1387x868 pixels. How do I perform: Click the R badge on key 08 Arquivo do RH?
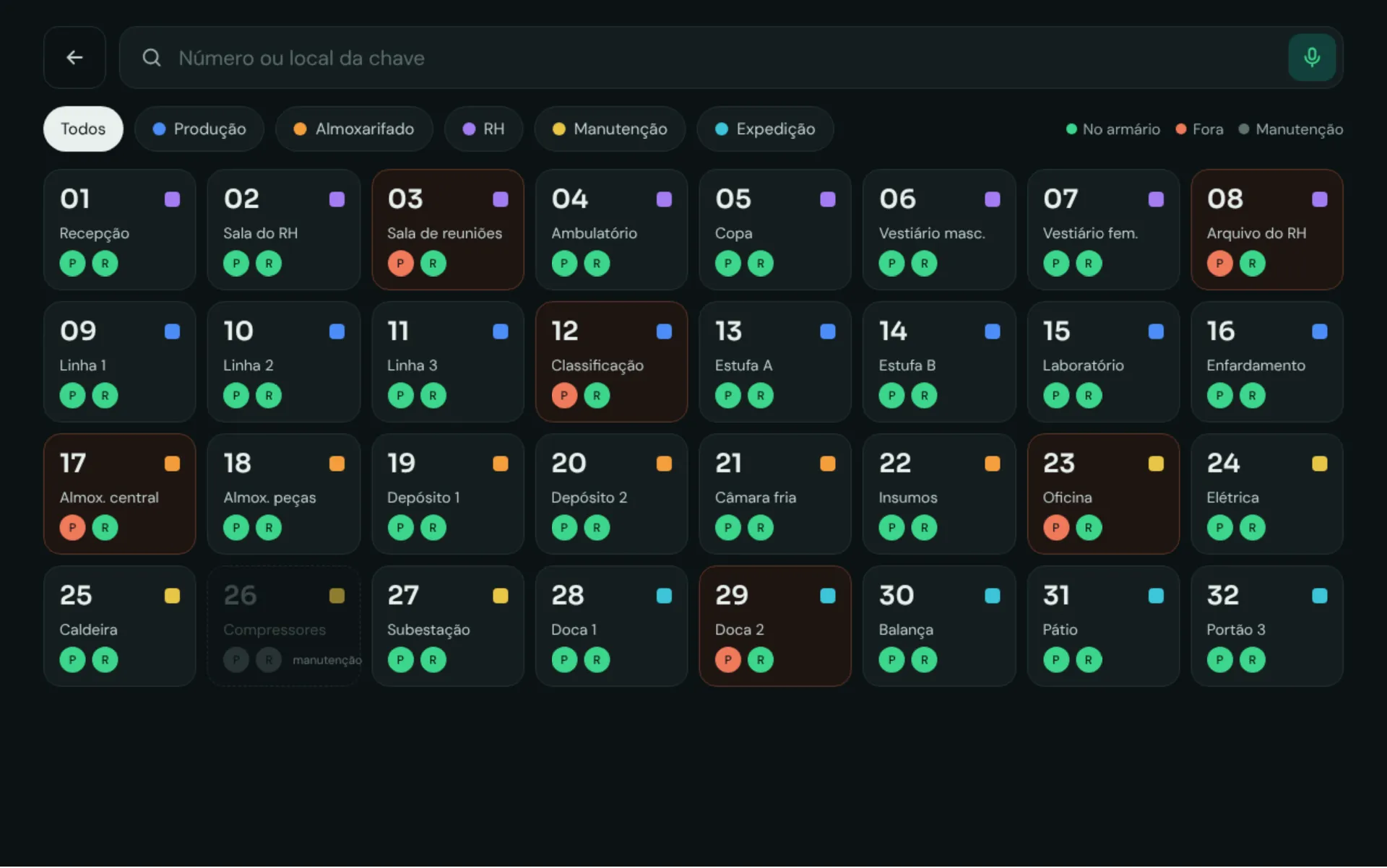[x=1252, y=264]
